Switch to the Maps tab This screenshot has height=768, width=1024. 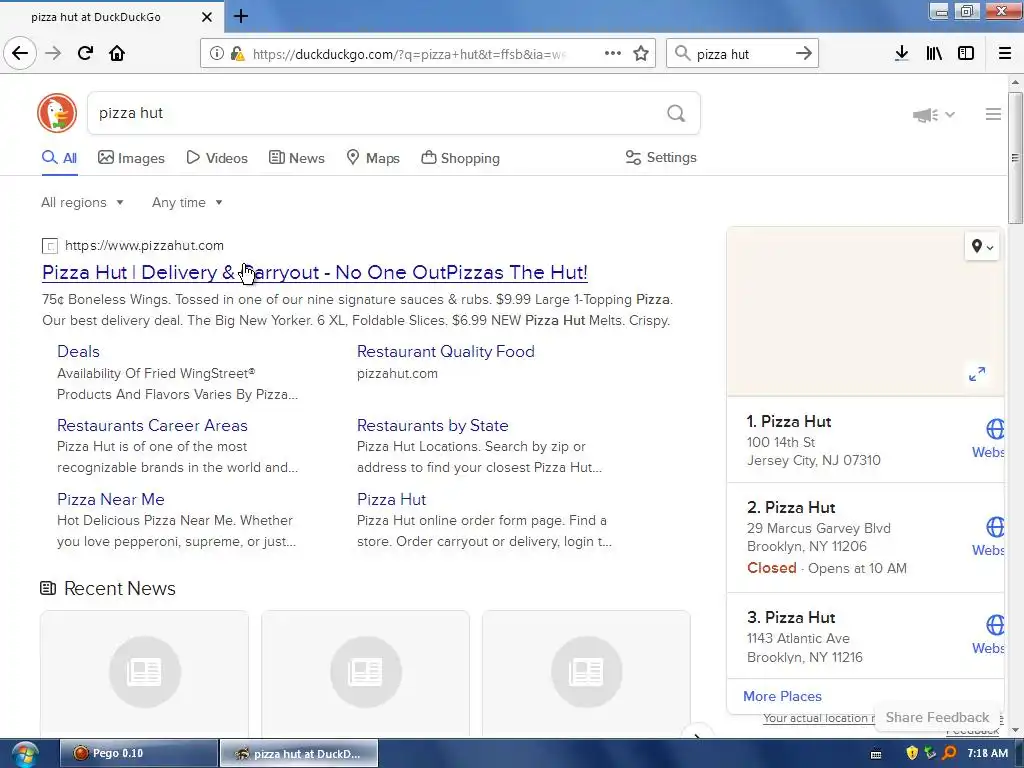coord(373,158)
